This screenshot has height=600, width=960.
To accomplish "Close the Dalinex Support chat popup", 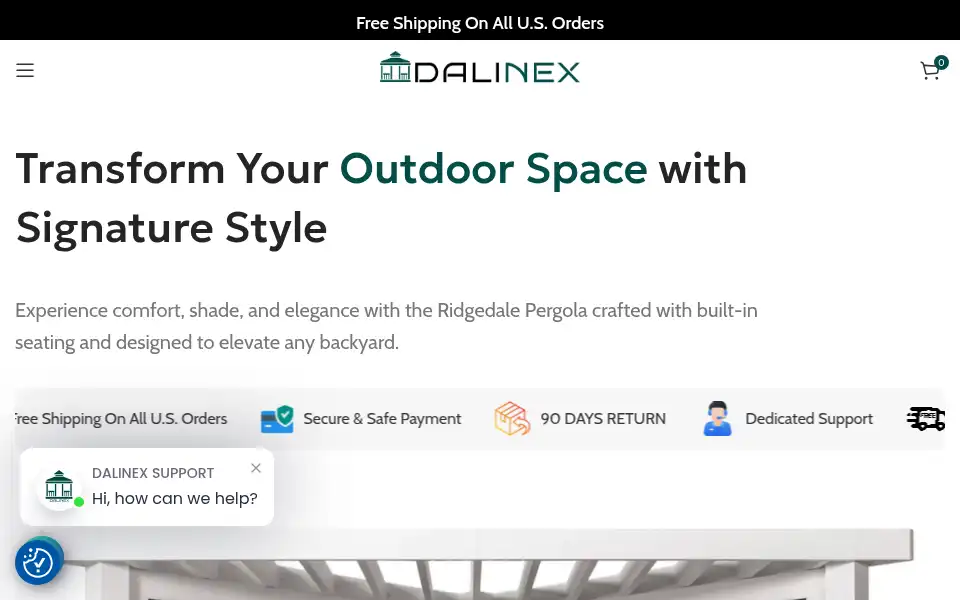I will click(256, 468).
